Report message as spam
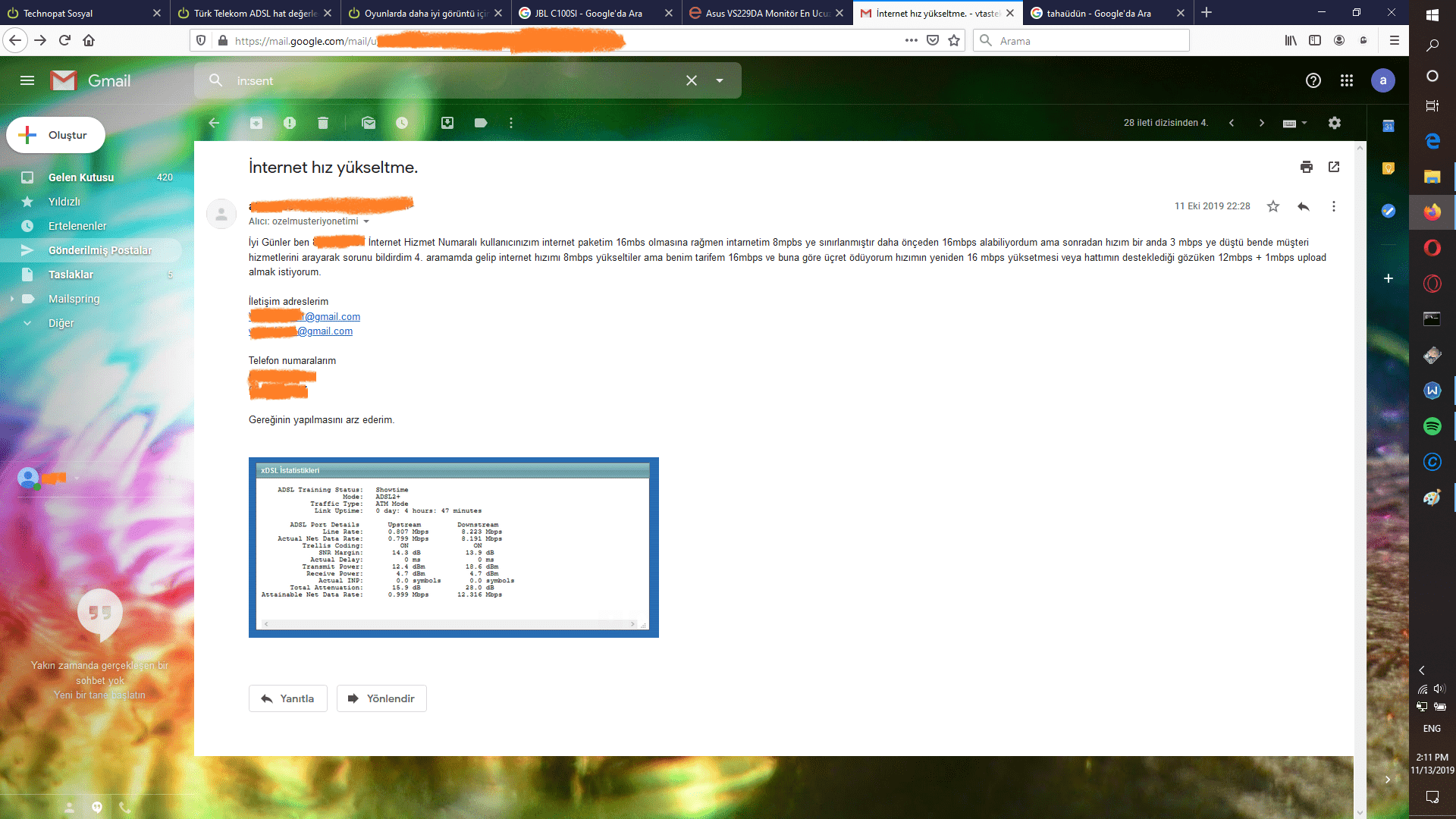Viewport: 1456px width, 819px height. [x=290, y=123]
